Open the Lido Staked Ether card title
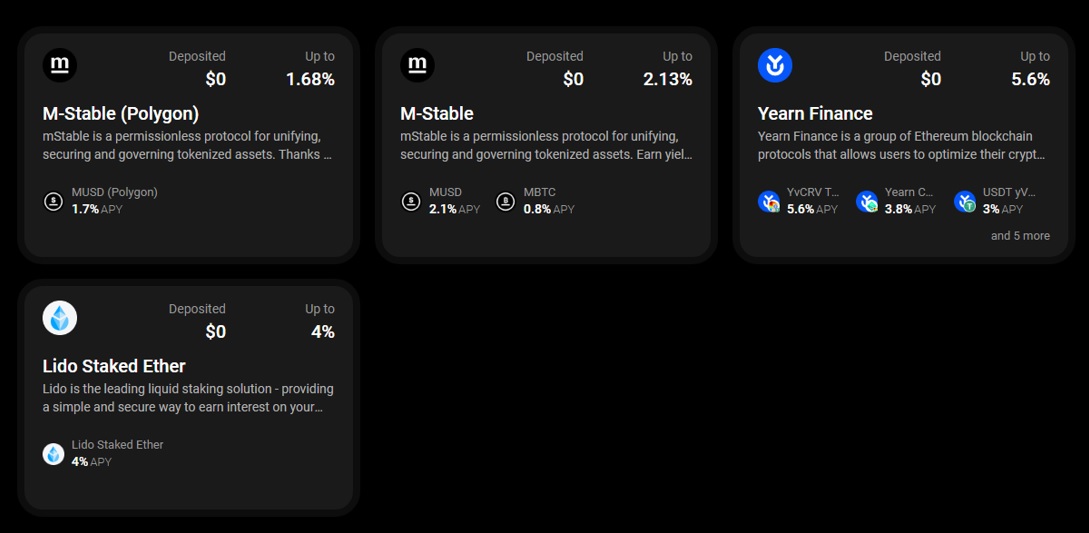1089x533 pixels. [x=114, y=366]
